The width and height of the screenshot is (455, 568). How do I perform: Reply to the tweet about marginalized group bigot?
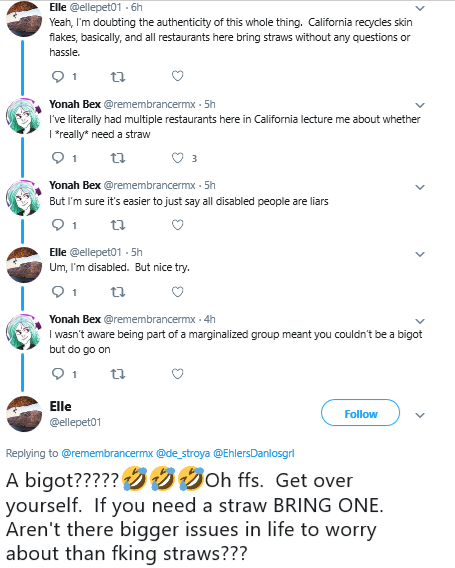[58, 373]
